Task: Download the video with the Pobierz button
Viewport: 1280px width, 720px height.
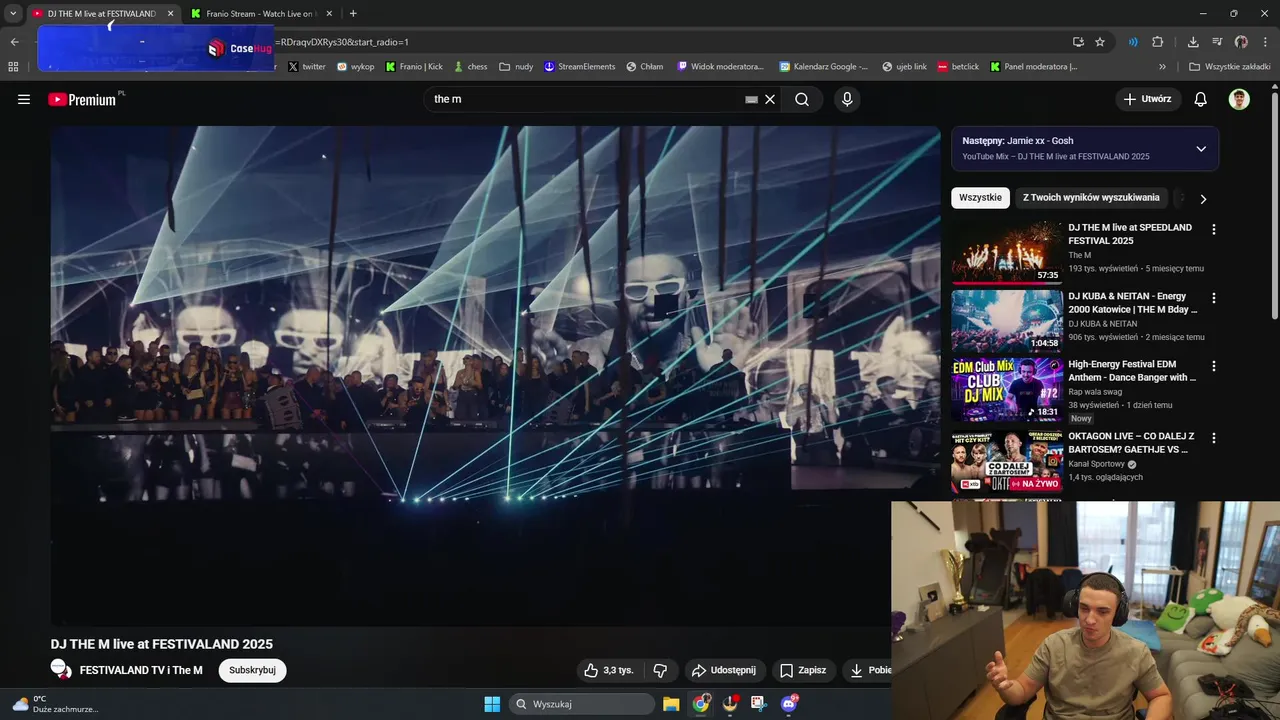Action: tap(868, 670)
